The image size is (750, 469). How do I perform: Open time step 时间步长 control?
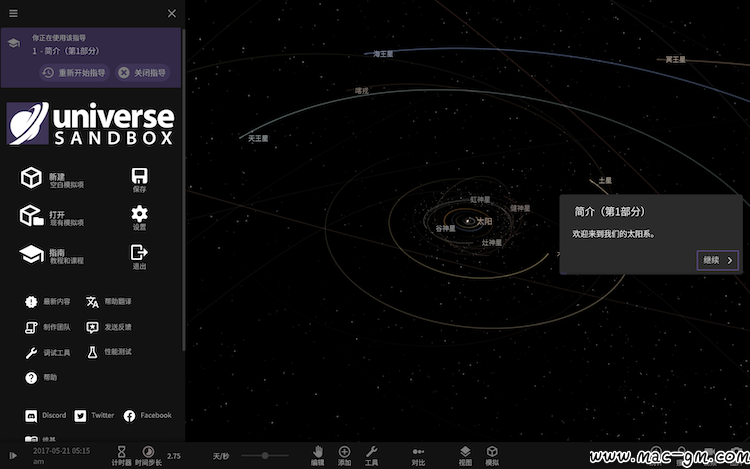point(148,456)
